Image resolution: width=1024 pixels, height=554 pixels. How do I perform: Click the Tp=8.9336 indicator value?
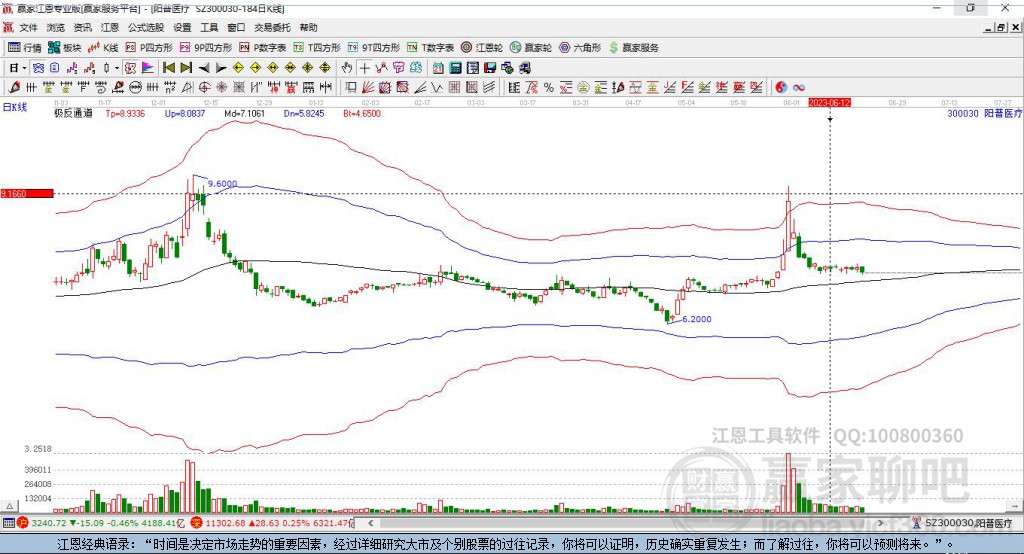[x=125, y=113]
